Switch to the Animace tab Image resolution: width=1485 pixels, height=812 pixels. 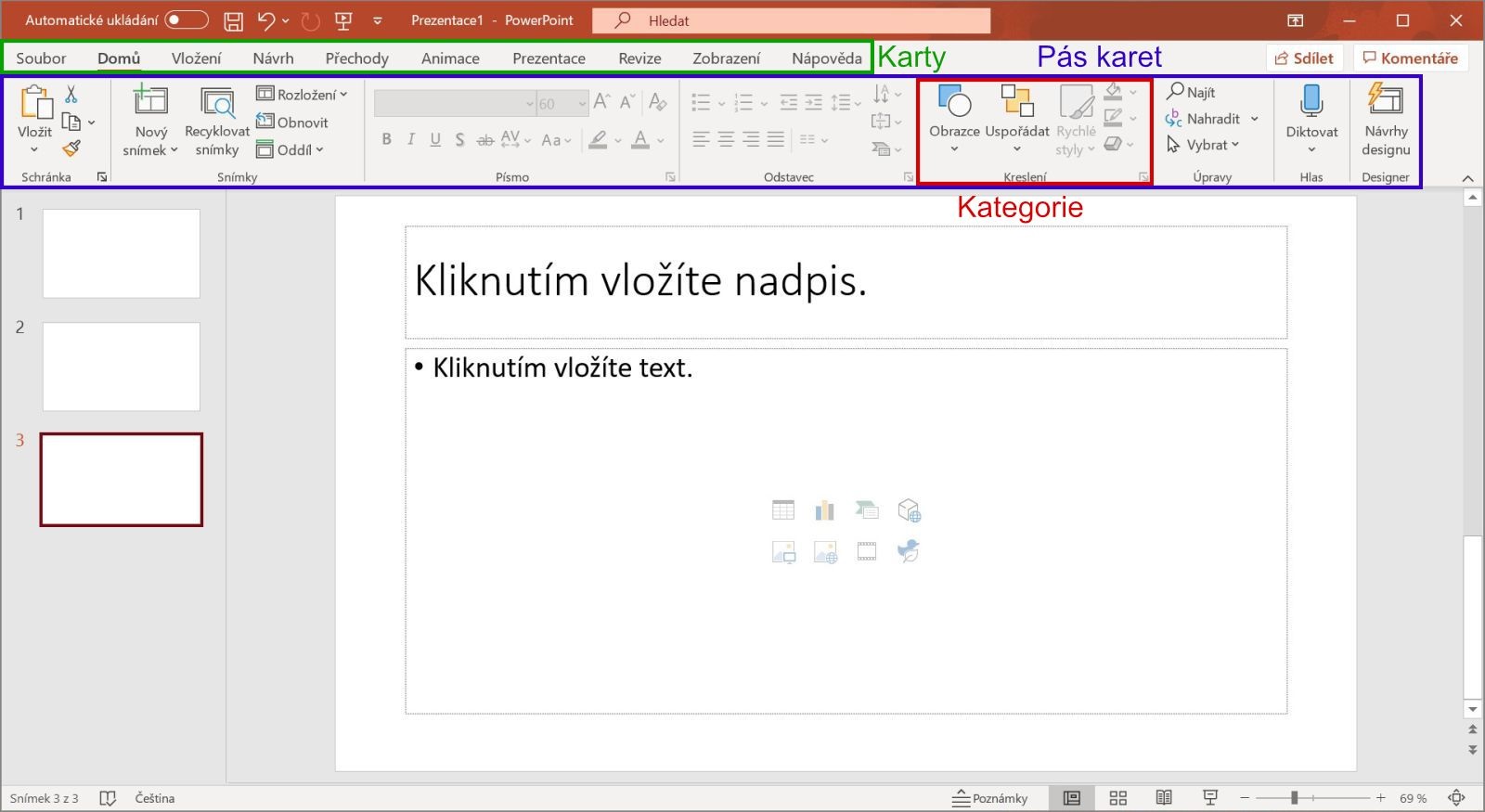click(x=450, y=58)
